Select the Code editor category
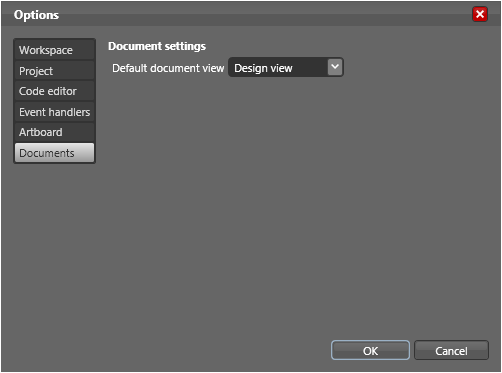 click(54, 91)
